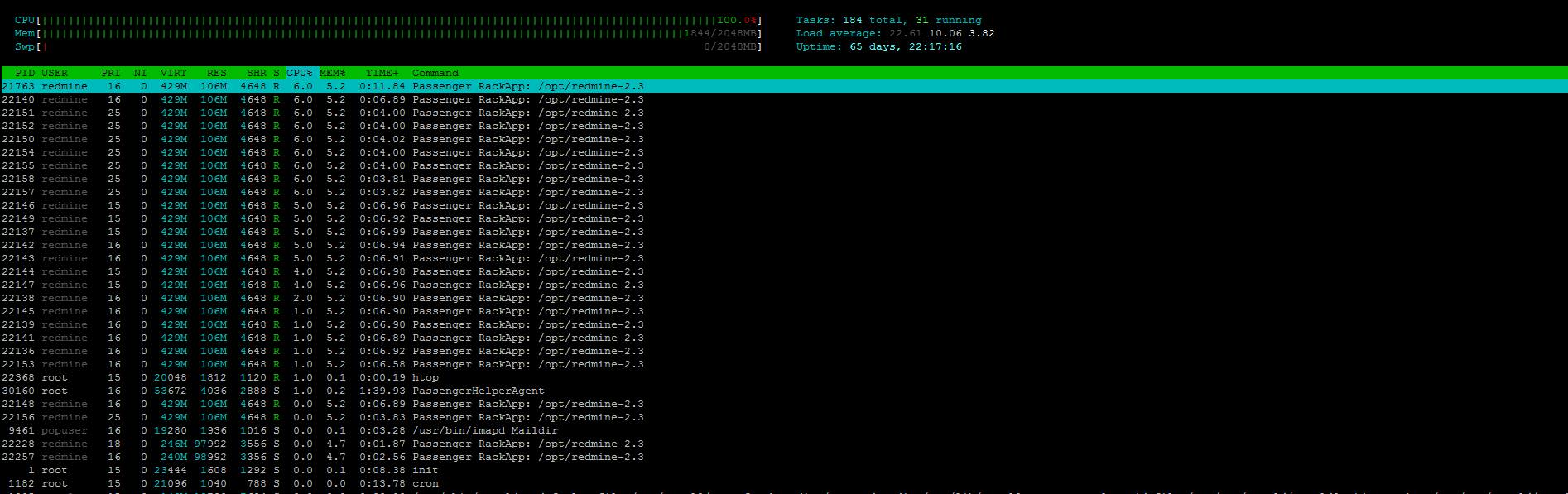Select the root htop process row
The width and height of the screenshot is (1568, 494).
[784, 377]
